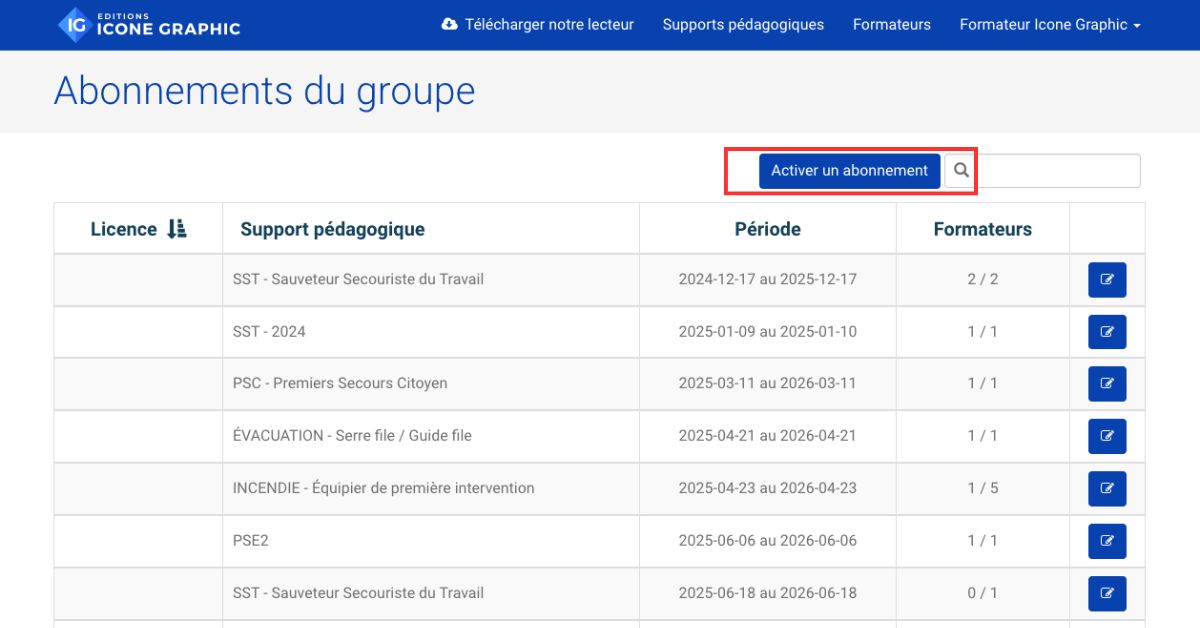Open edit for ÉVACUATION Serre file row

tap(1106, 436)
